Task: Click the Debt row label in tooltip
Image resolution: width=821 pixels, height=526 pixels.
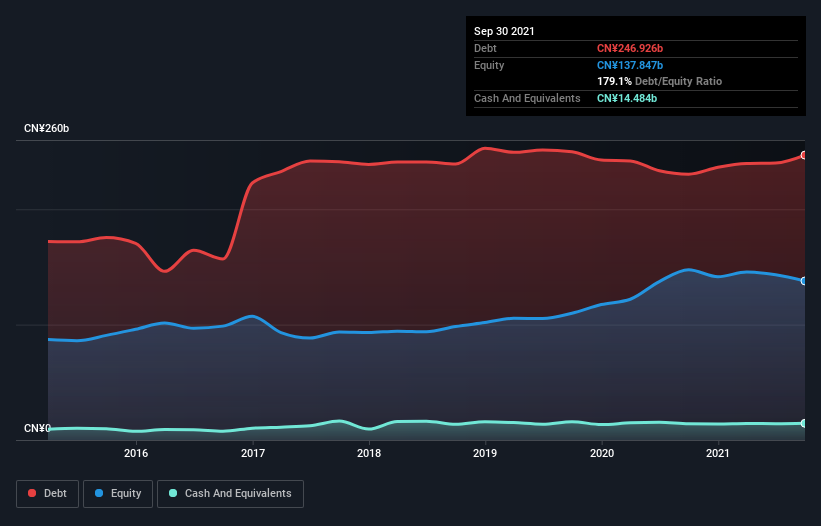Action: coord(485,48)
